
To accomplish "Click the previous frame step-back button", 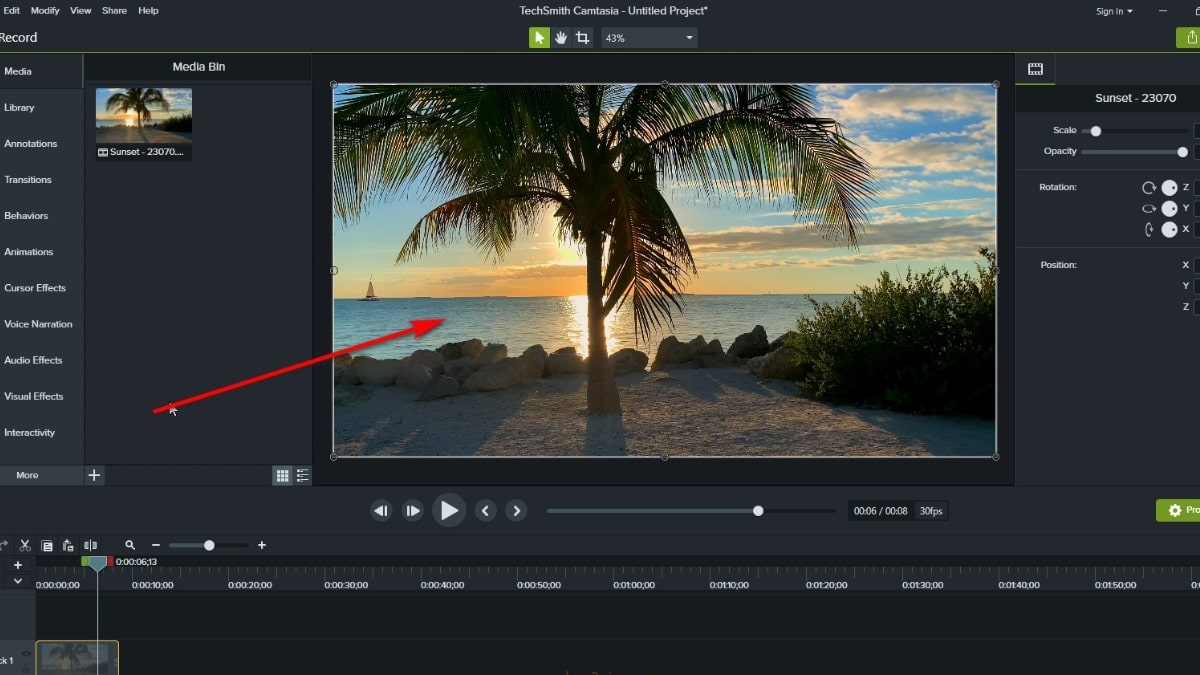I will click(x=381, y=511).
